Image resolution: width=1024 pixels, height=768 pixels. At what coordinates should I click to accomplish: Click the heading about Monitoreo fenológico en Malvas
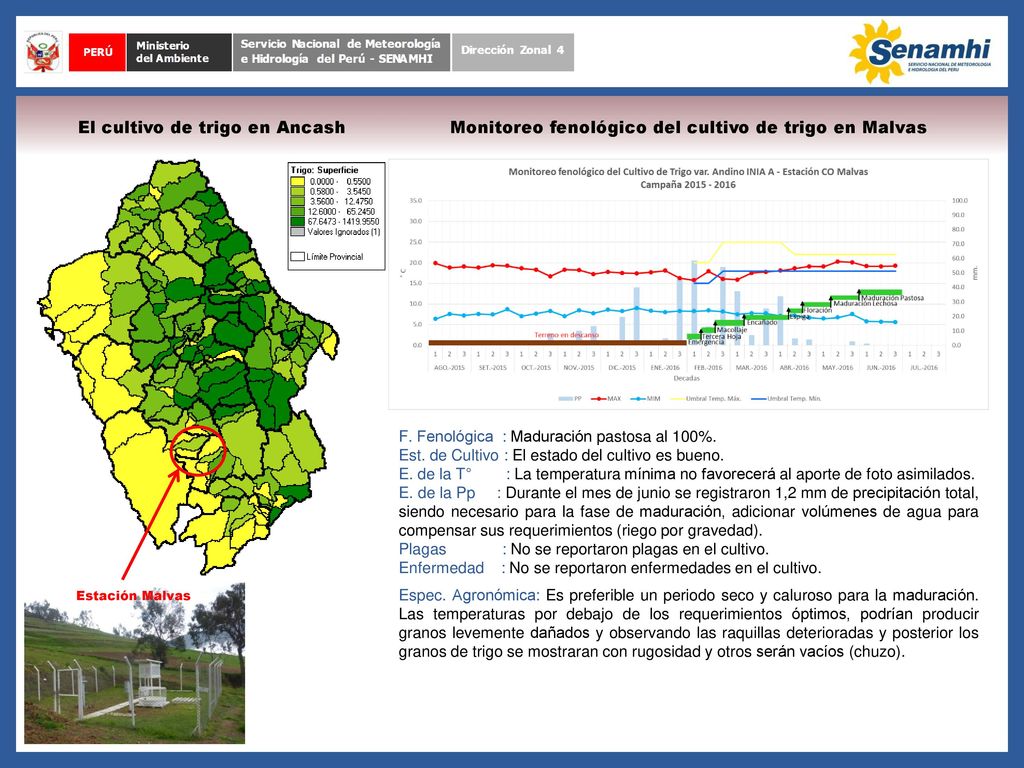(x=688, y=127)
